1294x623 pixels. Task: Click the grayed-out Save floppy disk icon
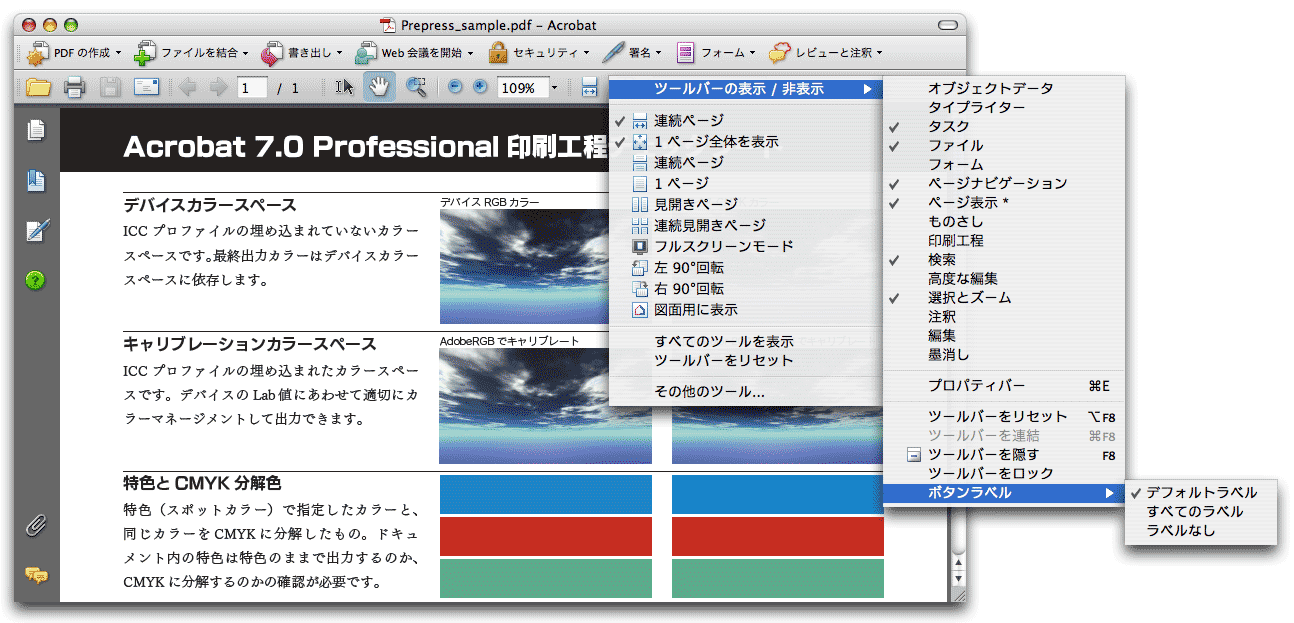pyautogui.click(x=109, y=87)
